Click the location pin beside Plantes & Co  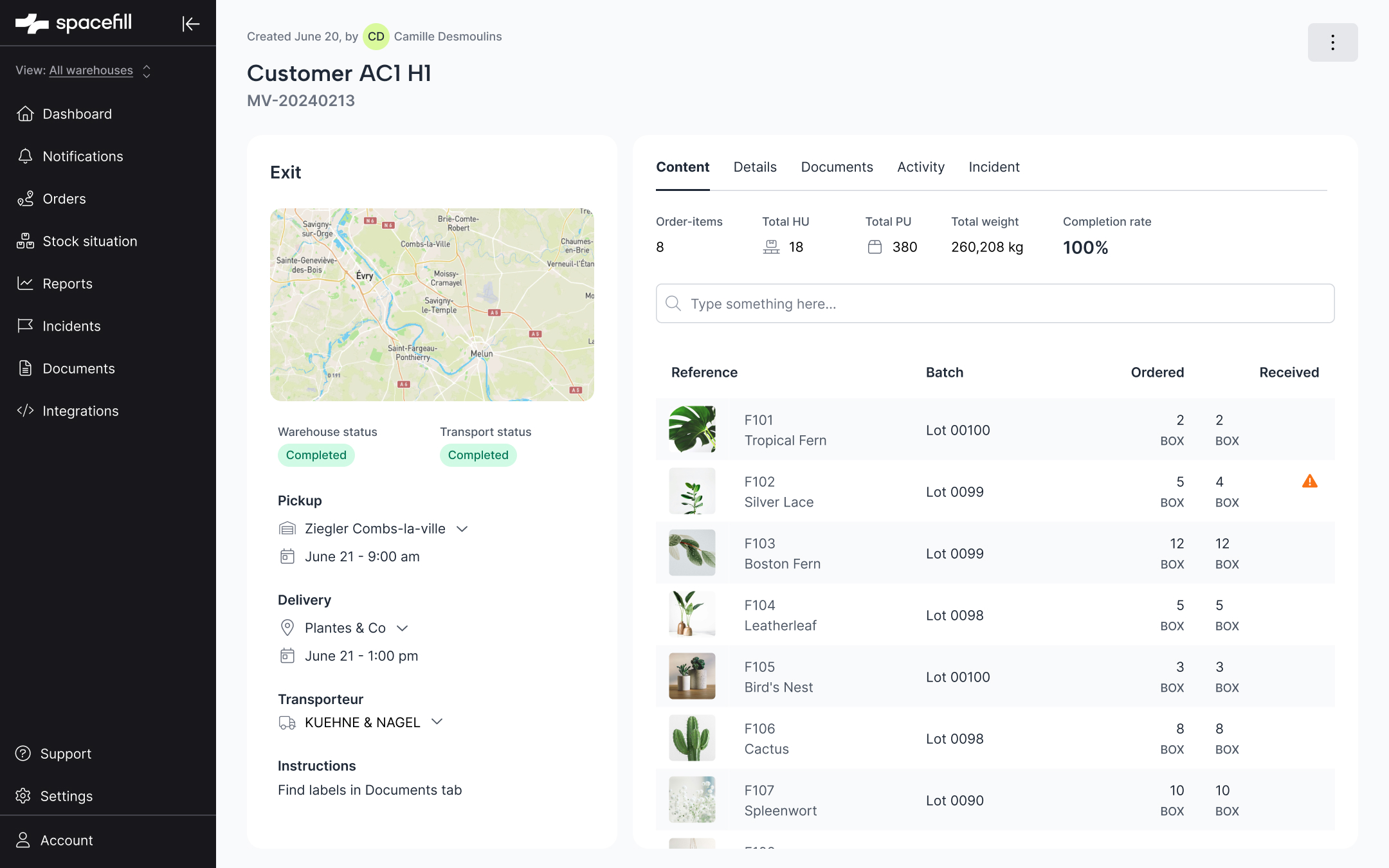[x=287, y=628]
